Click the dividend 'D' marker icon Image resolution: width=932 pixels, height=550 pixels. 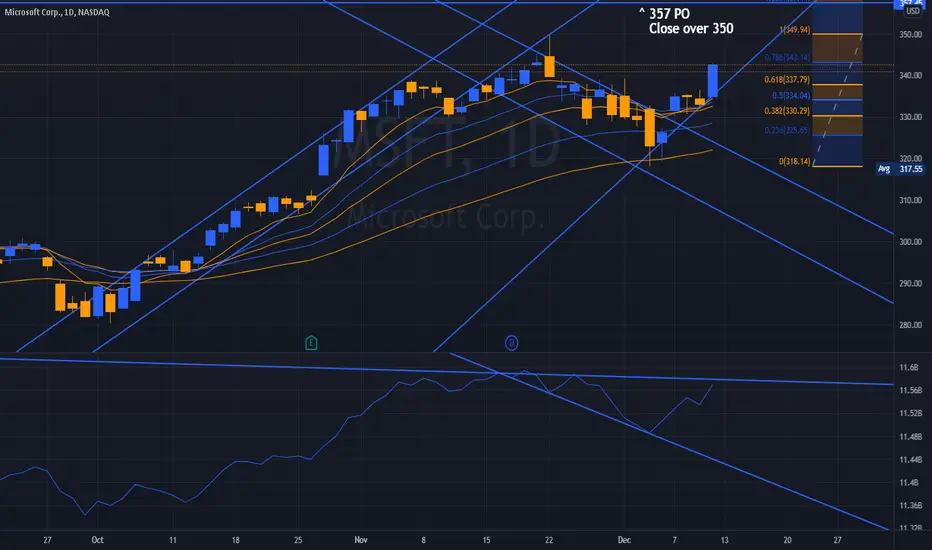pos(511,343)
